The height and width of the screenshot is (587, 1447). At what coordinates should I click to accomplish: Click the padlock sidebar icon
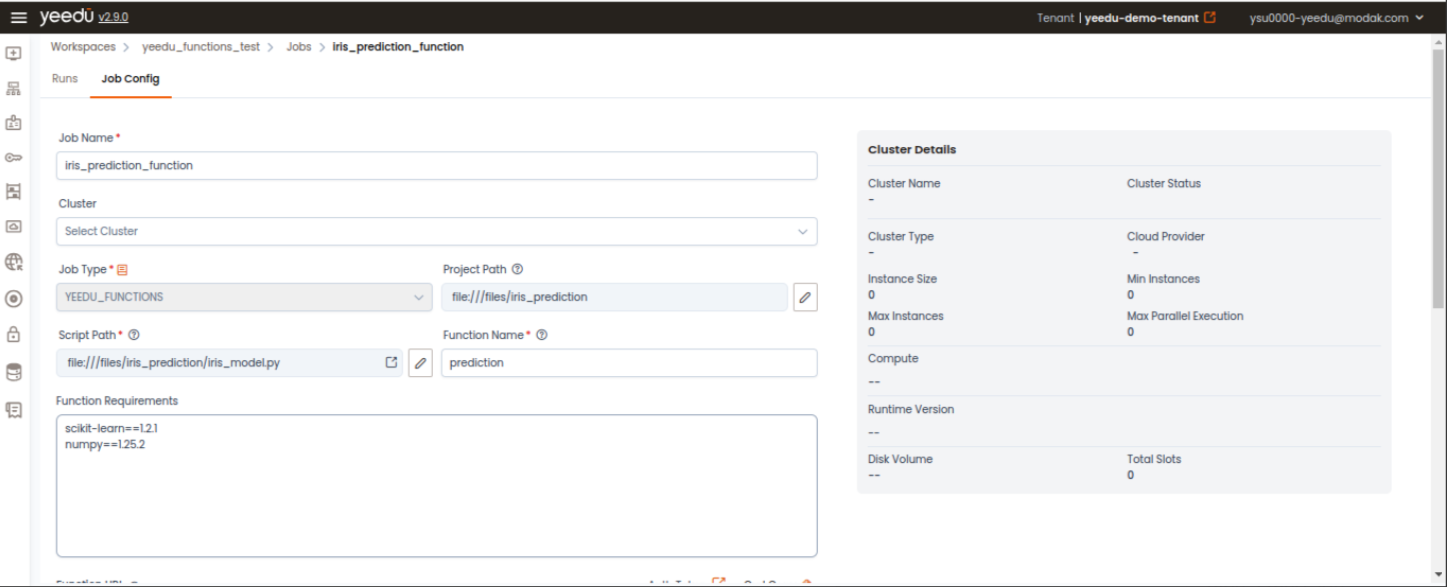(14, 334)
